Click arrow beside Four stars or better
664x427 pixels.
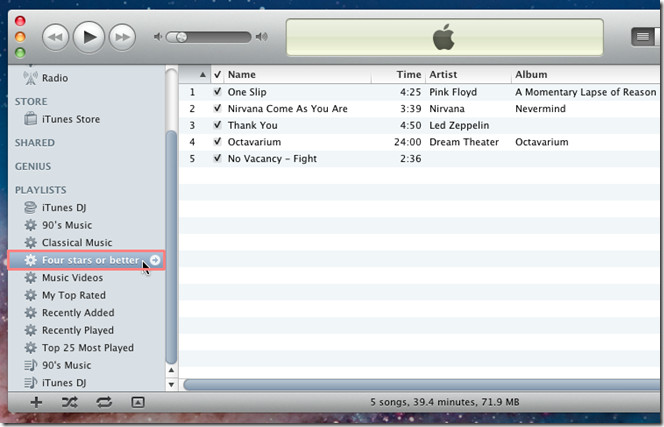tap(155, 260)
